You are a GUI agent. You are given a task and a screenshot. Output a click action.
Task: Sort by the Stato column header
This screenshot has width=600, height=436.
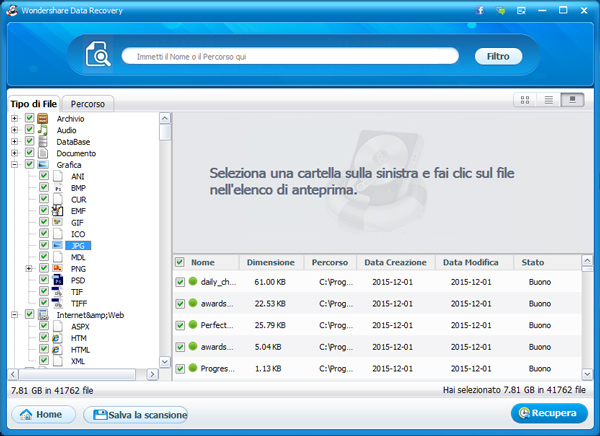533,262
